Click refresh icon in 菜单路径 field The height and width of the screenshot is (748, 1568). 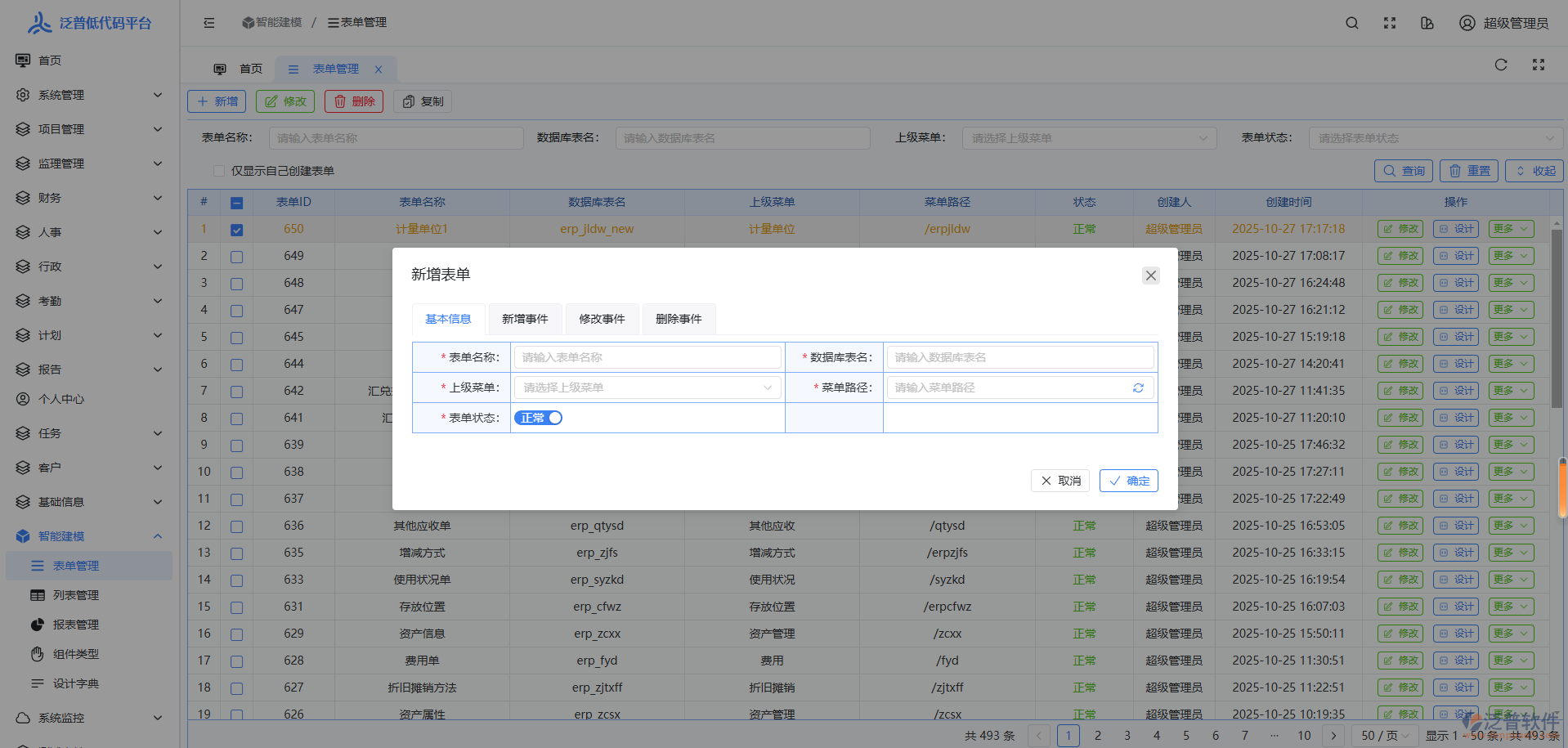(1138, 388)
